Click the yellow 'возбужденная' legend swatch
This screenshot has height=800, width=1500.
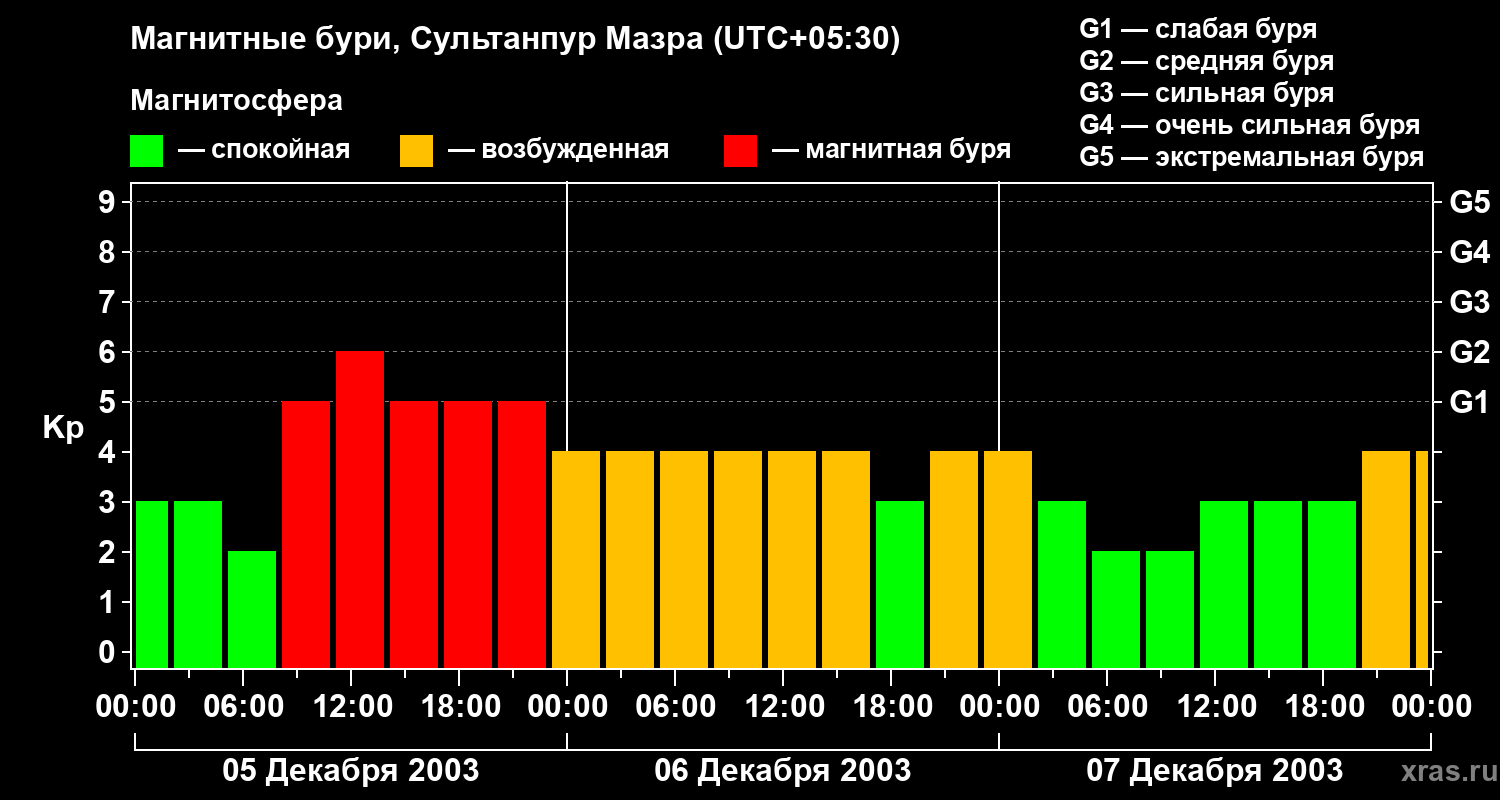pyautogui.click(x=416, y=151)
